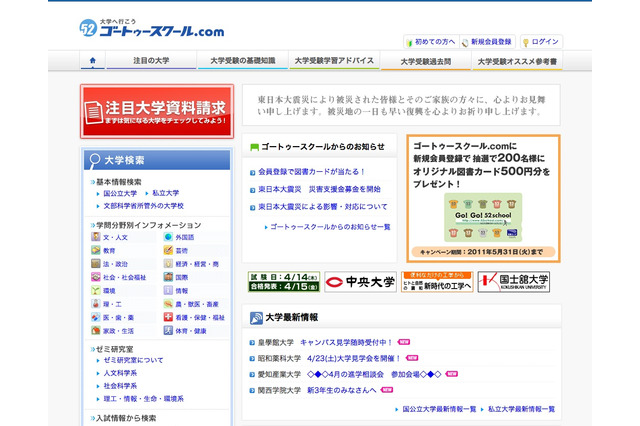Open 東日本大震災 災害支援金募金を開始 notice

319,189
